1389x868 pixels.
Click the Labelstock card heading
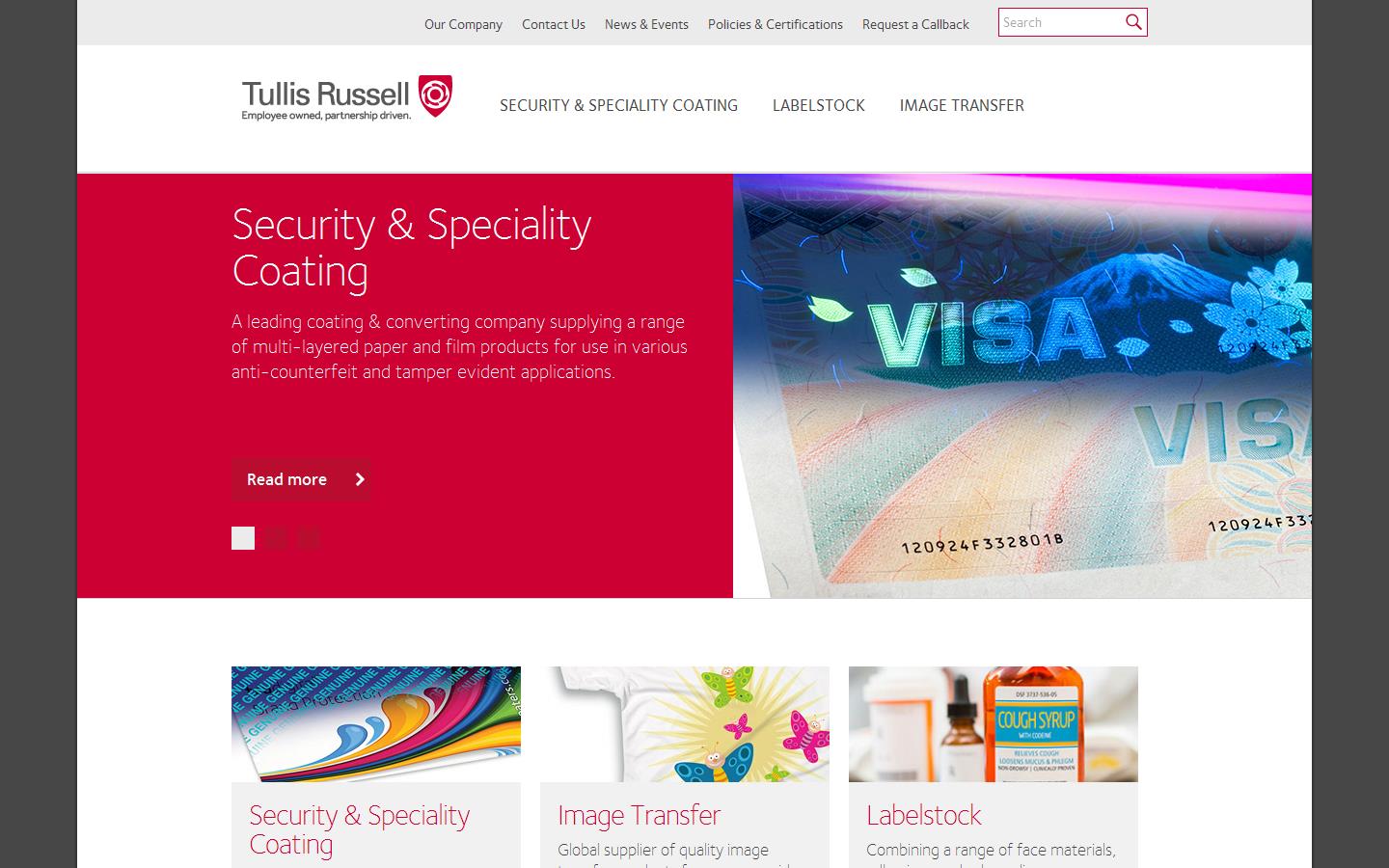(923, 815)
